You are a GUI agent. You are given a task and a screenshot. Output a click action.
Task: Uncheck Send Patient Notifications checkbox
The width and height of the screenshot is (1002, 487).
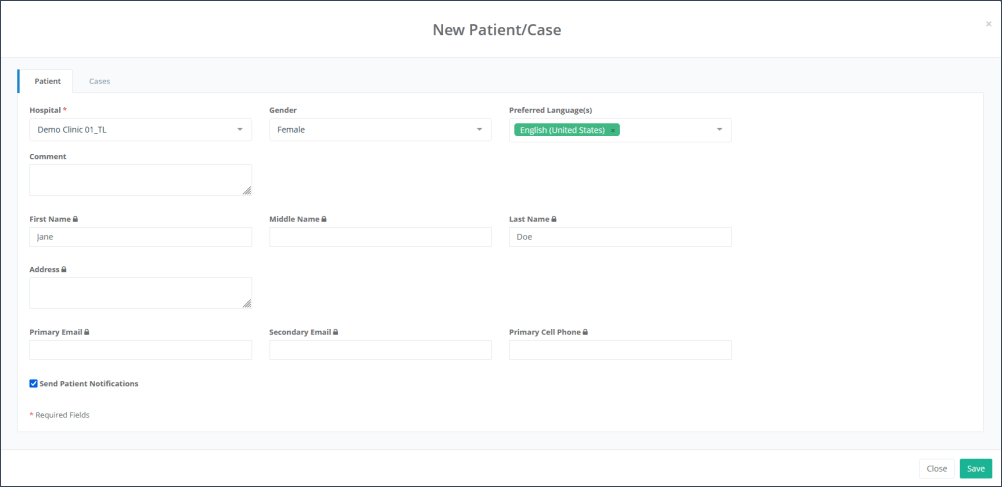(x=33, y=383)
